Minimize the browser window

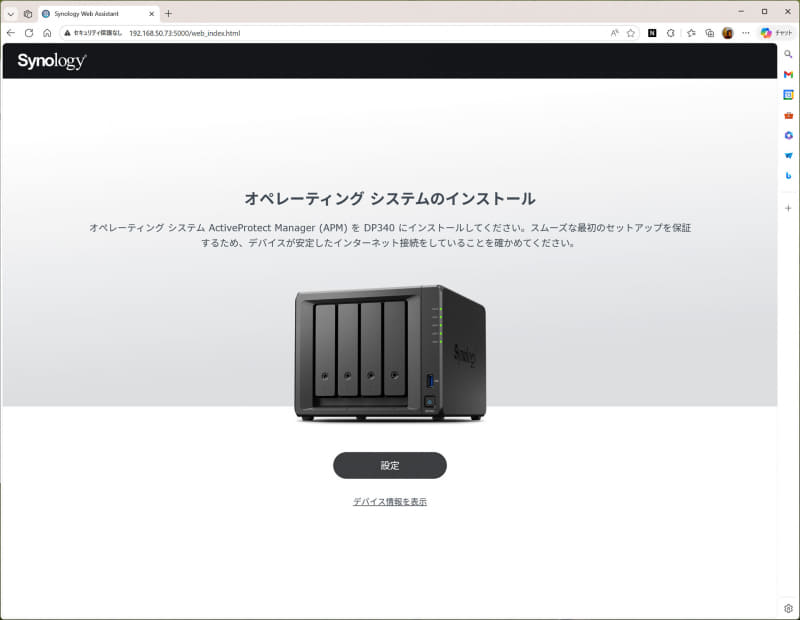[741, 11]
